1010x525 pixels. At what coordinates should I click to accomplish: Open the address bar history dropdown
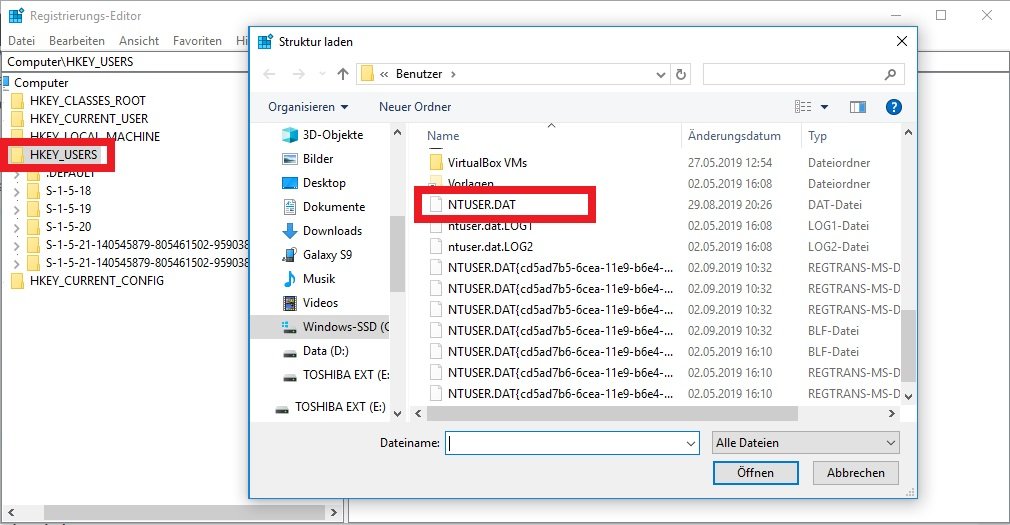point(660,74)
